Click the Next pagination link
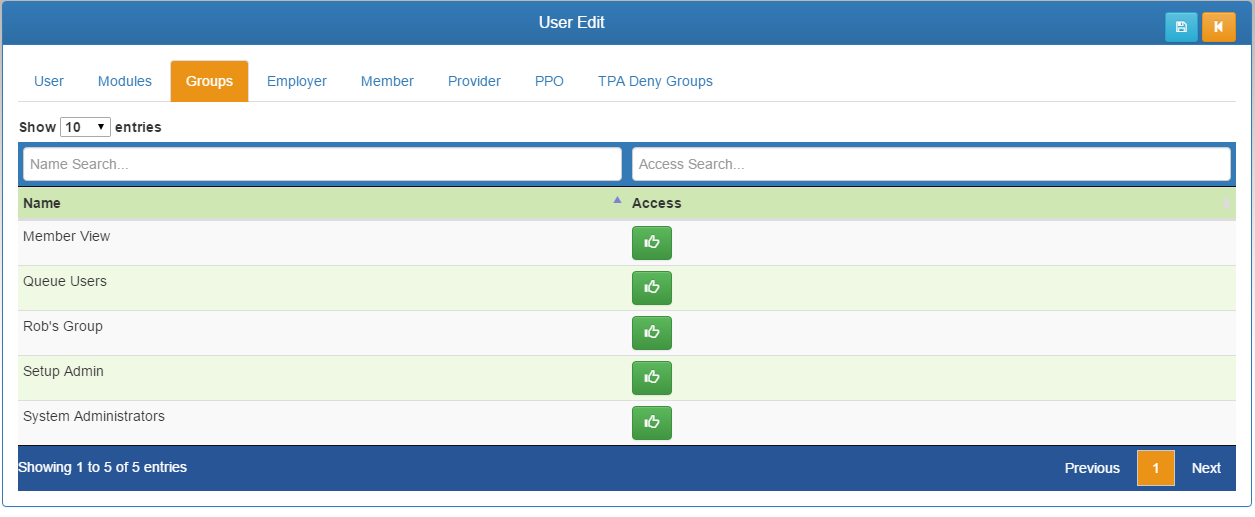Image resolution: width=1255 pixels, height=517 pixels. (x=1206, y=468)
